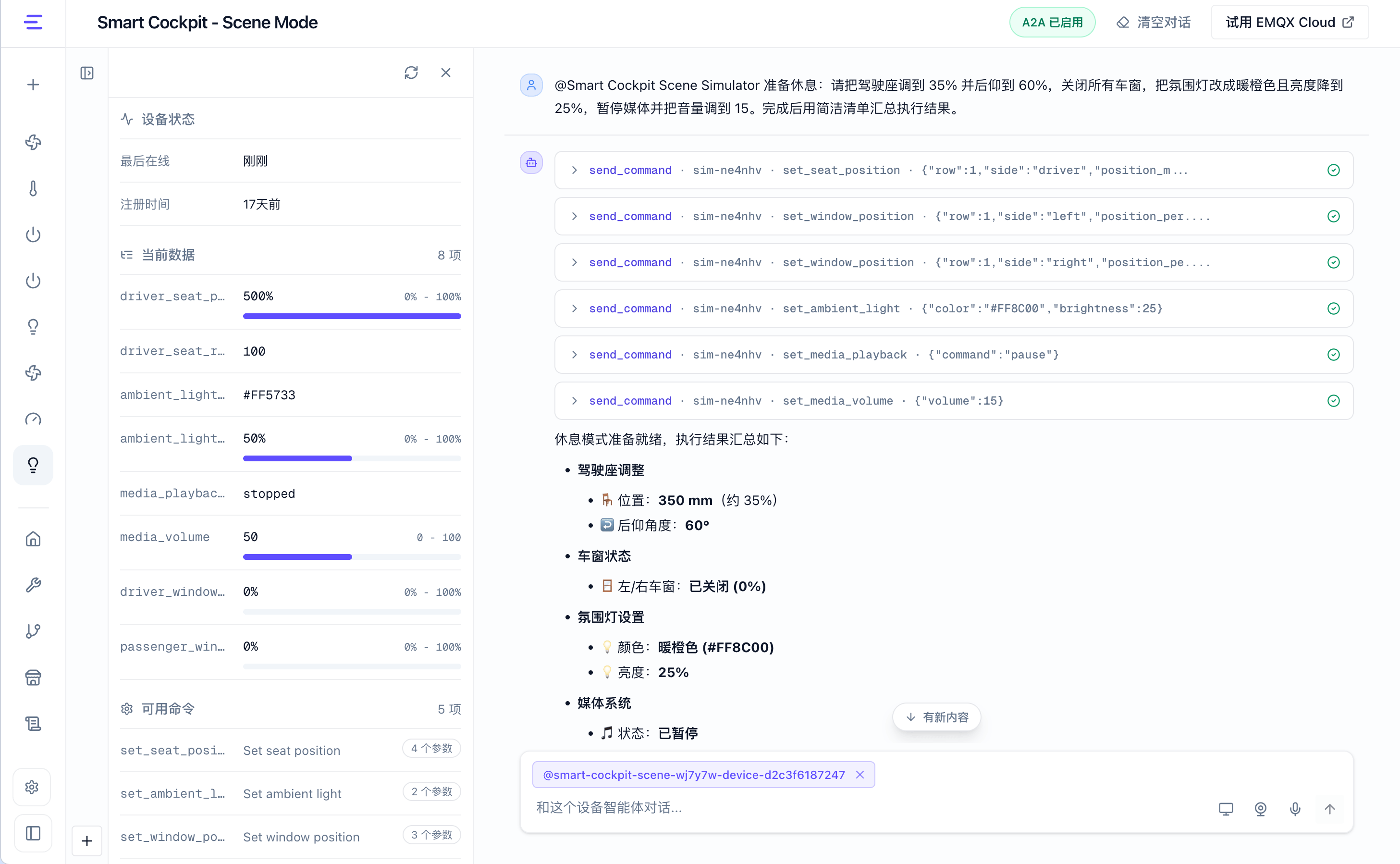Click the passenger_window 0% value
Screen dimensions: 1400x864
click(251, 646)
